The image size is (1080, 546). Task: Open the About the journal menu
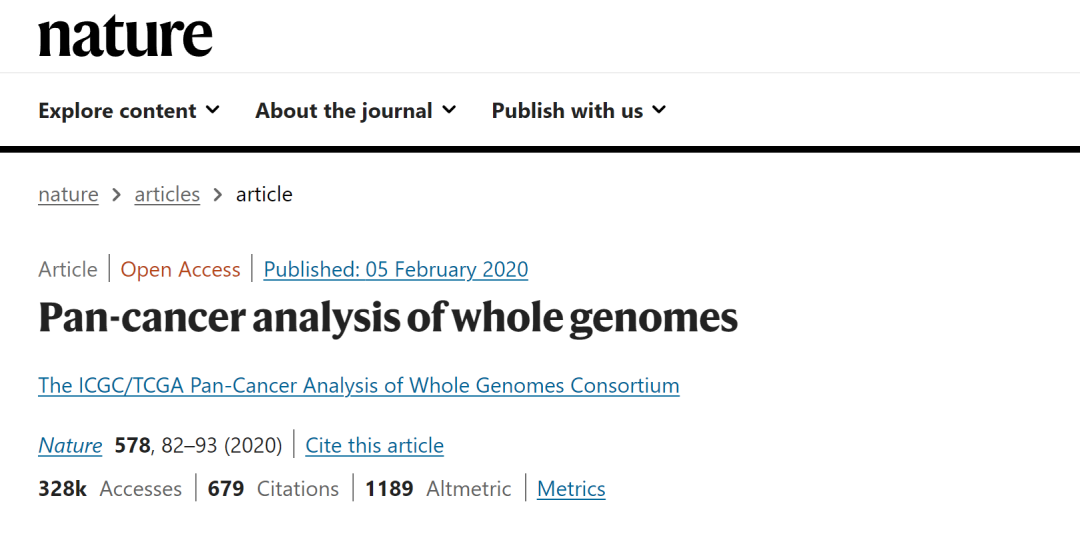click(x=355, y=110)
